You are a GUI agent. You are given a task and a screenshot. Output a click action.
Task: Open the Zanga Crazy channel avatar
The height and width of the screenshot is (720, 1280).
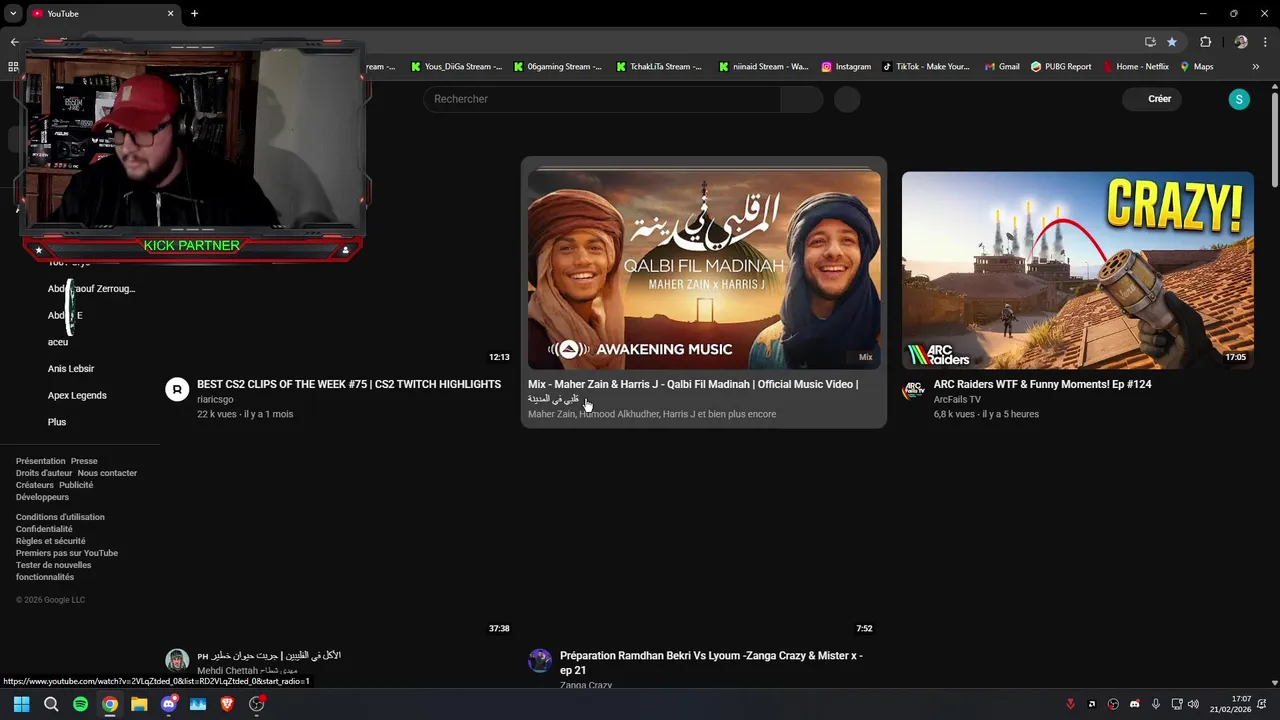point(540,661)
